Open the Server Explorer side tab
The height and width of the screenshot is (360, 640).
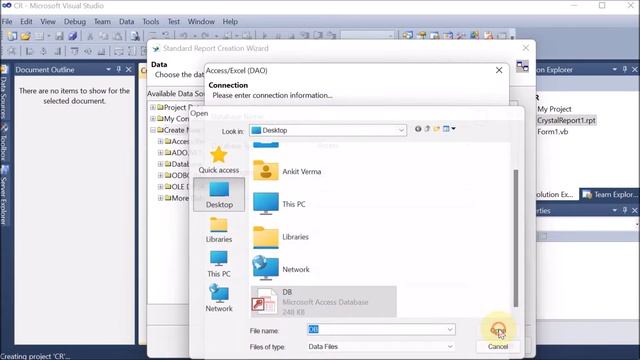(x=4, y=196)
